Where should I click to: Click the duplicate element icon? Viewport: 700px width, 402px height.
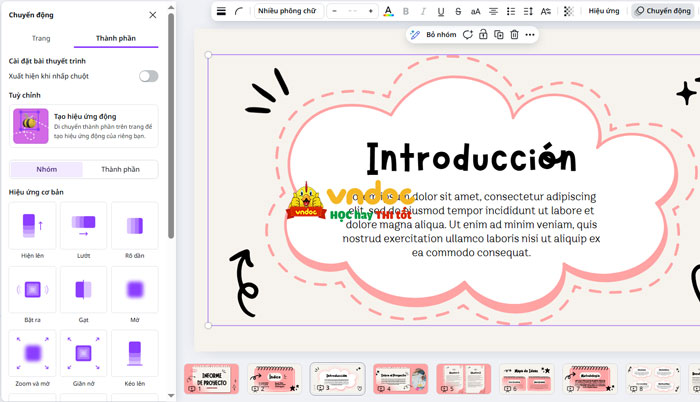[x=498, y=34]
